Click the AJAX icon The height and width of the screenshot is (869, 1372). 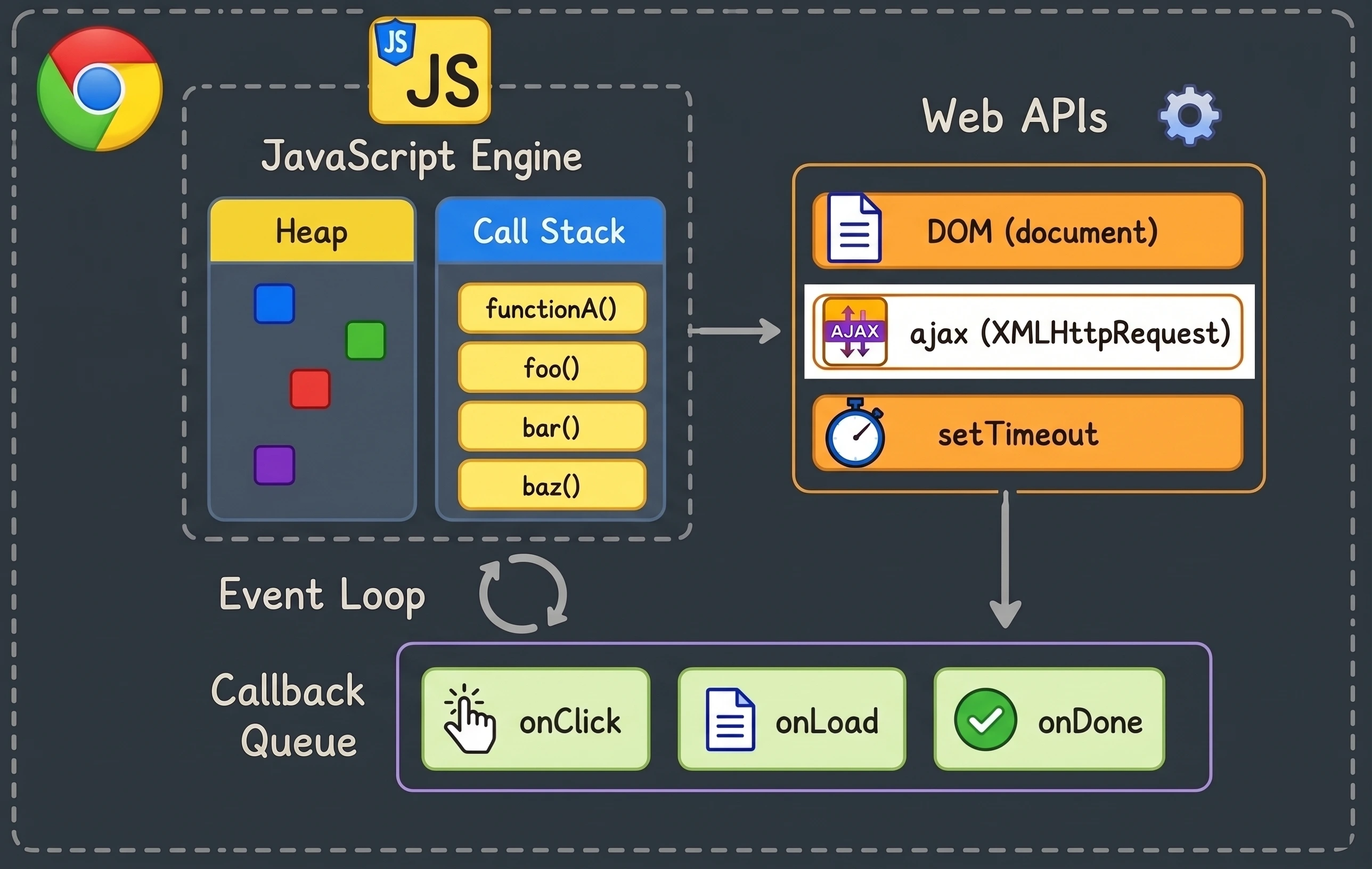855,331
